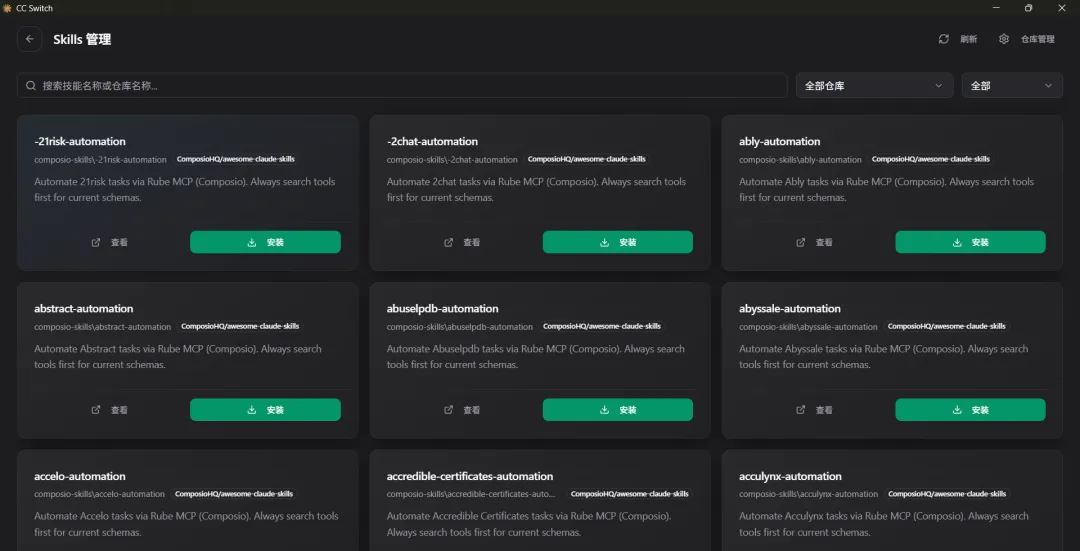Expand the 全部仓库 repository dropdown
This screenshot has width=1080, height=551.
tap(874, 86)
